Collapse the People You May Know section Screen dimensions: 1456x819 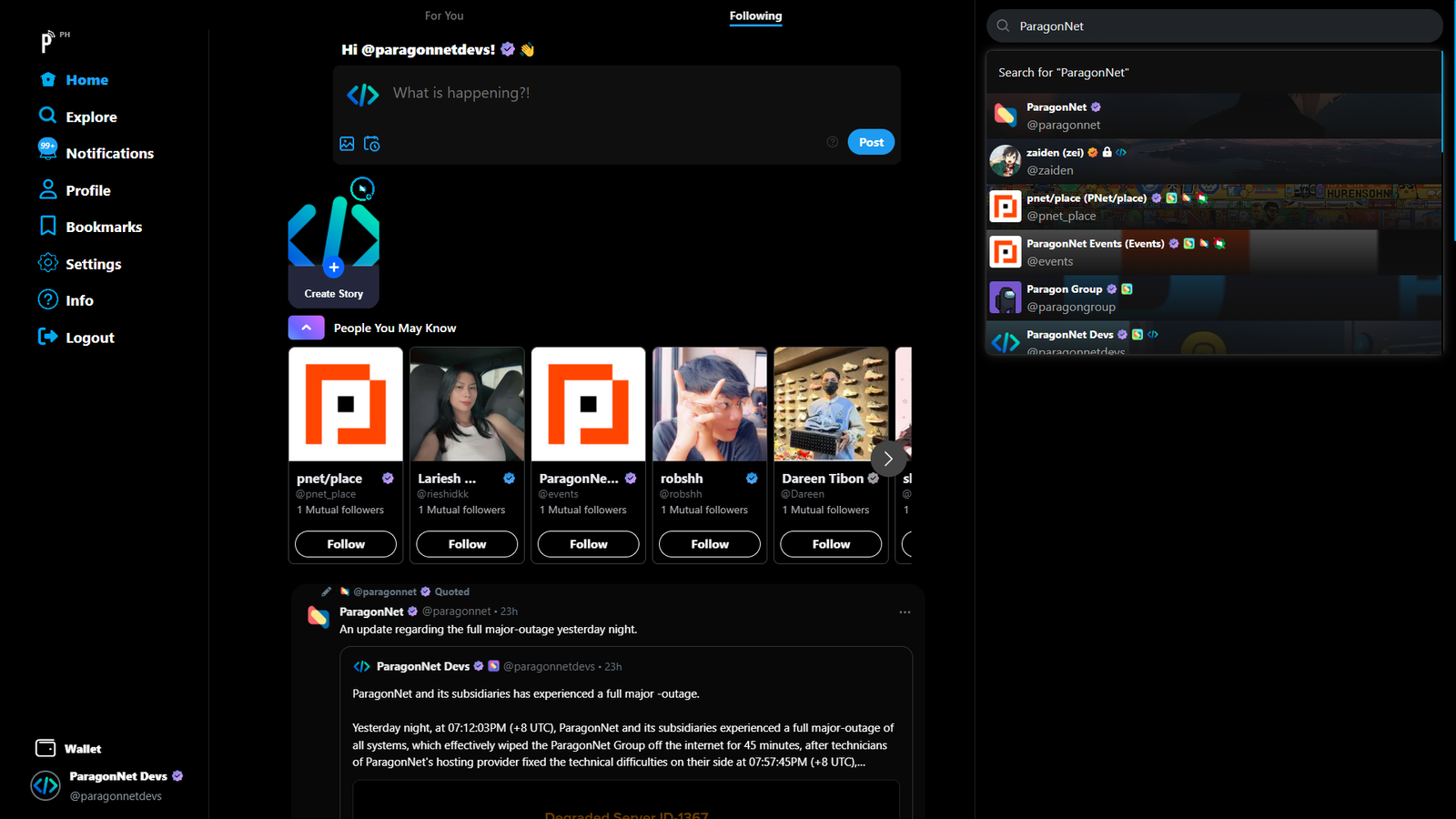click(x=307, y=328)
